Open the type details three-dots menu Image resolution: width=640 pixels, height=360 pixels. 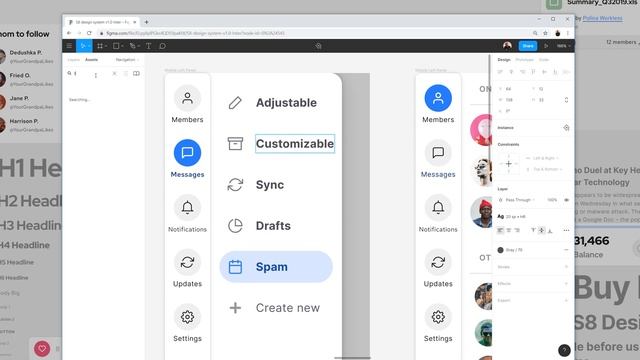tap(566, 230)
